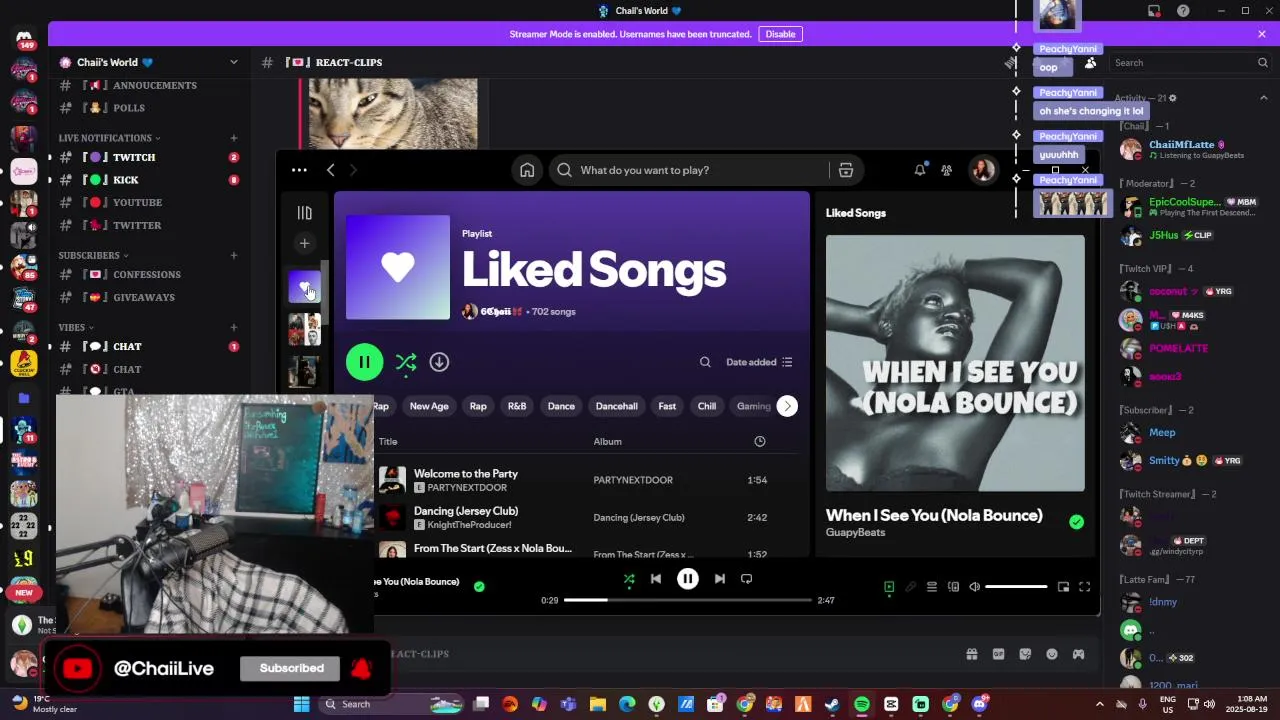This screenshot has height=720, width=1280.
Task: Add channel to SUBSCRIBERS category plus
Action: coord(234,255)
